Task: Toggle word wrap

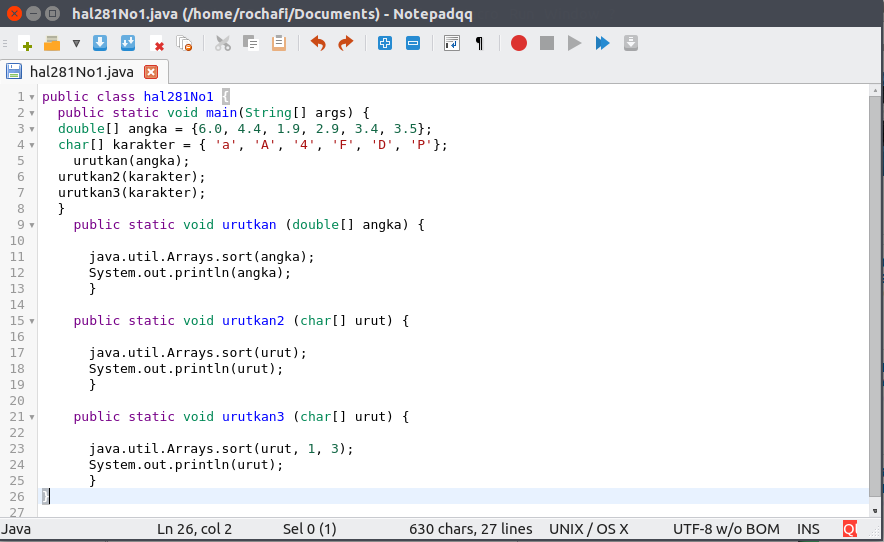Action: [x=452, y=43]
